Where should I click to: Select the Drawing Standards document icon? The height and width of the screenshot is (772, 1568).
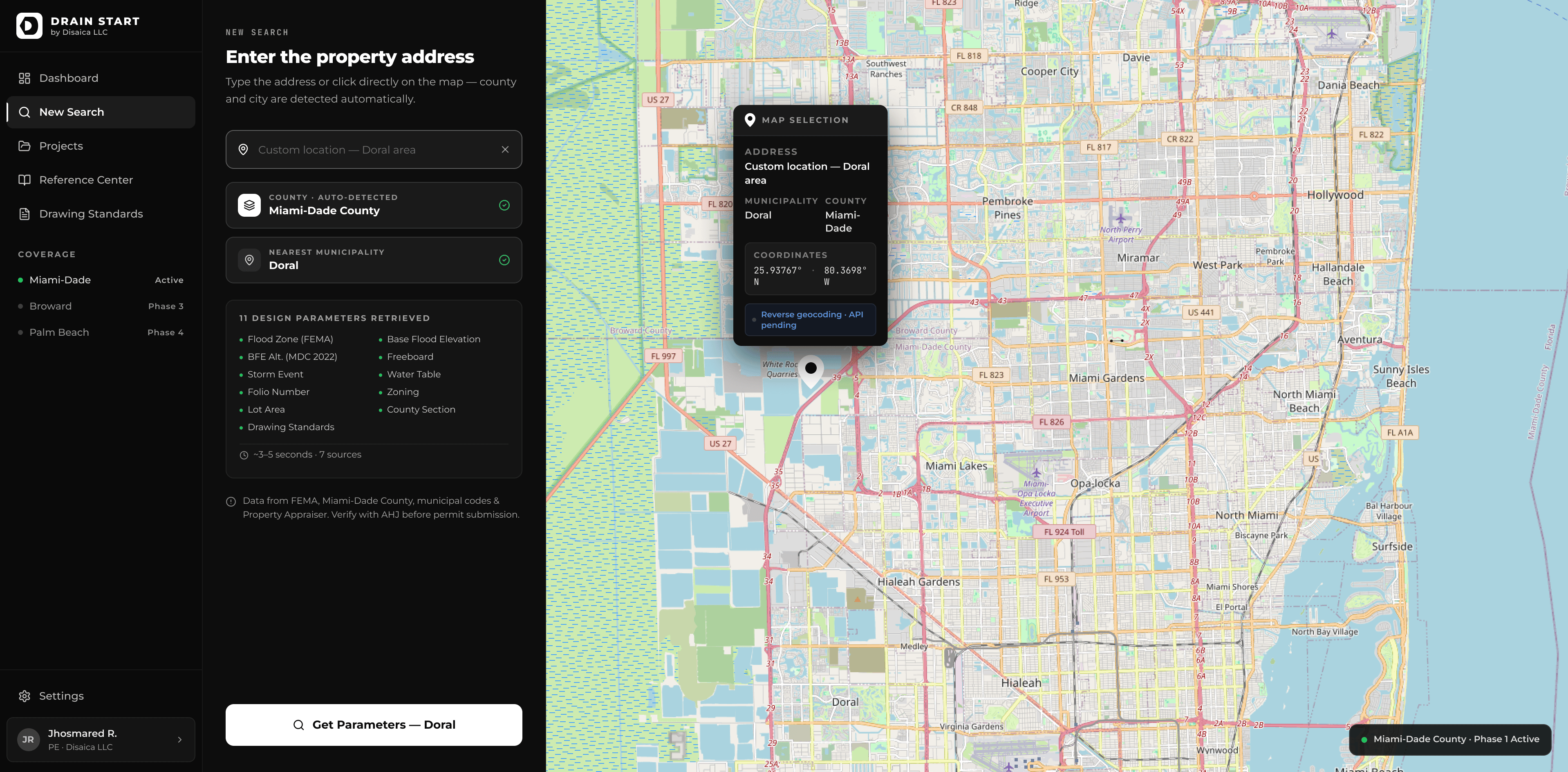point(25,214)
